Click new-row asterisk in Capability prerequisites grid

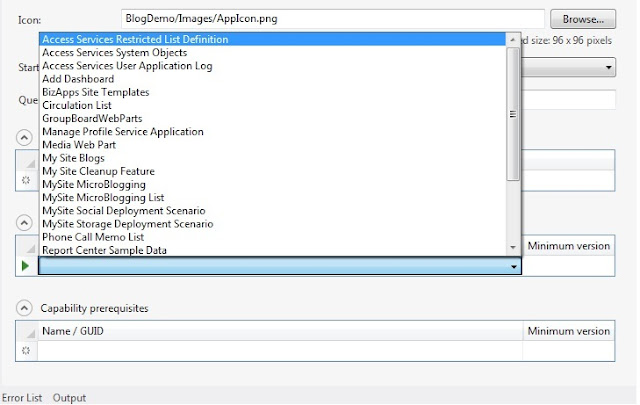pos(26,351)
